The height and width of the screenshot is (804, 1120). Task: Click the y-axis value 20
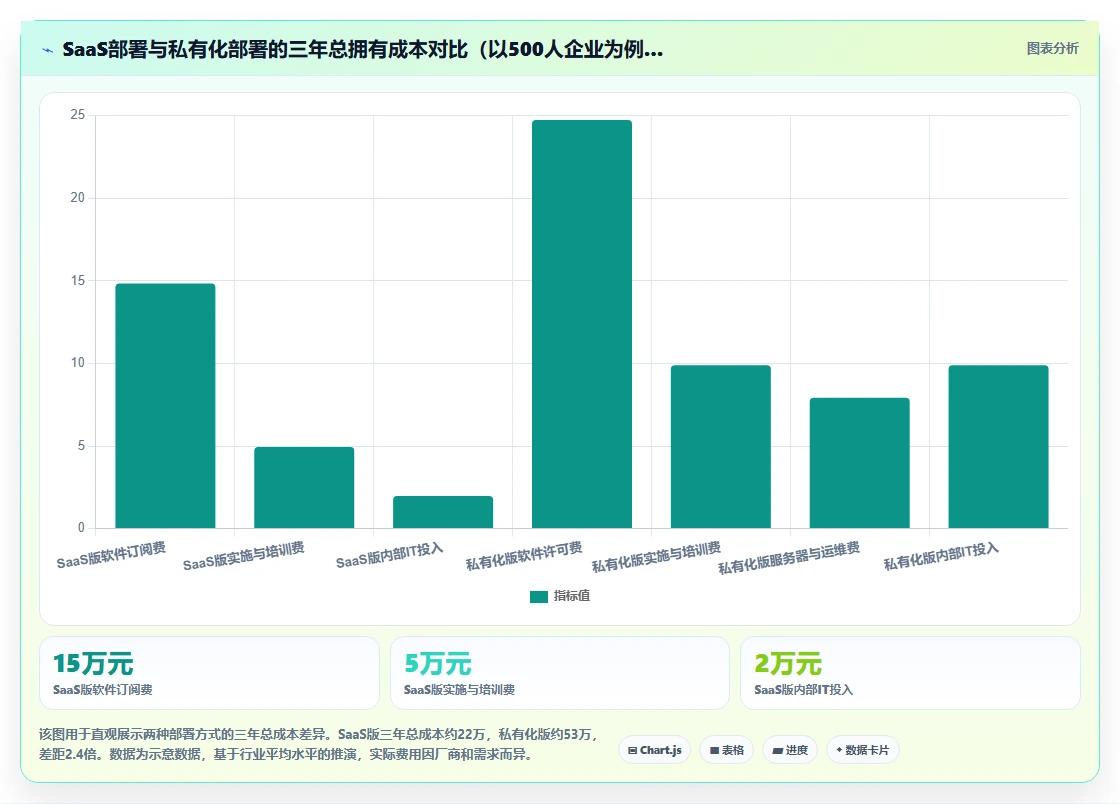(77, 198)
